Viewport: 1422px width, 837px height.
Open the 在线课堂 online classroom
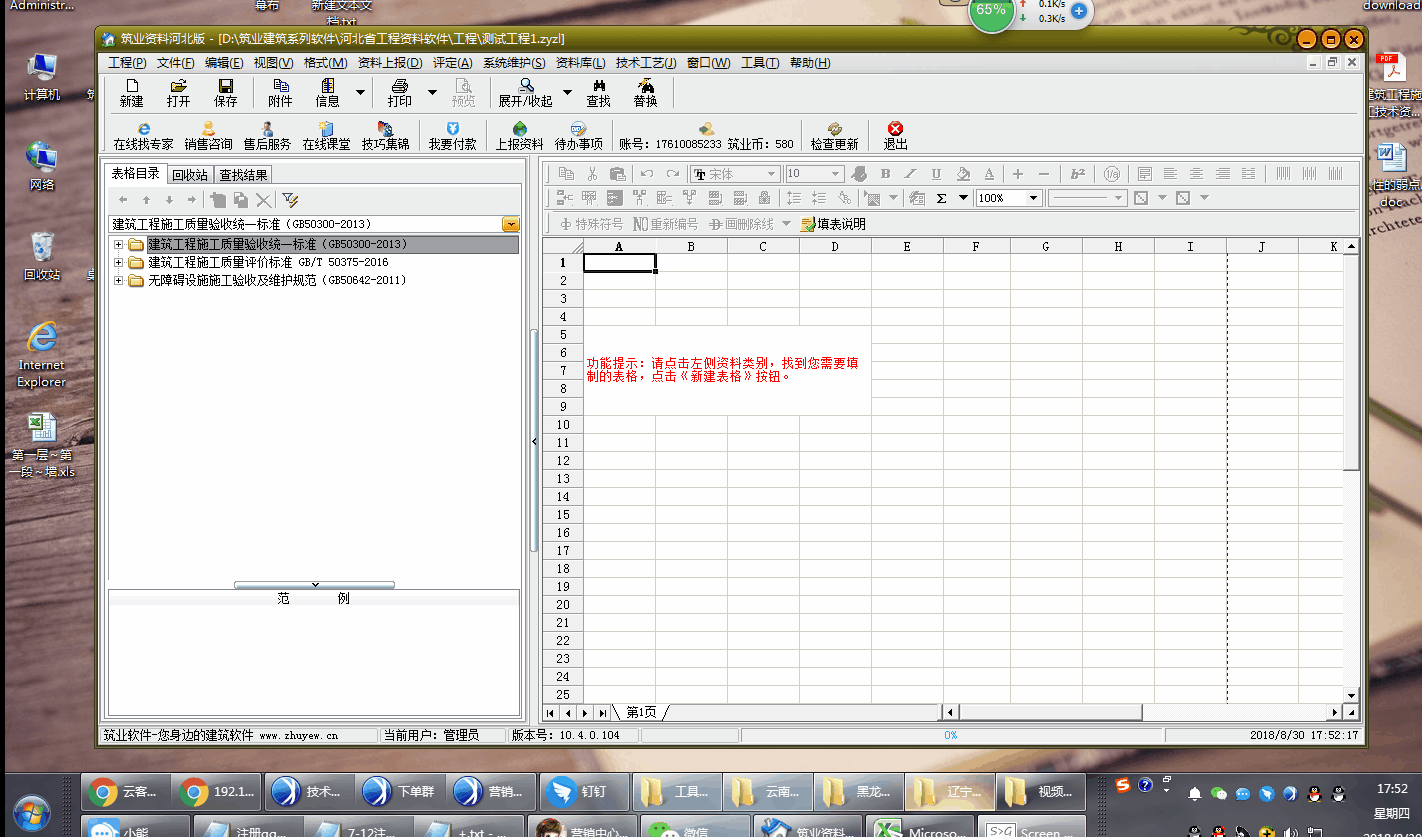(x=326, y=136)
